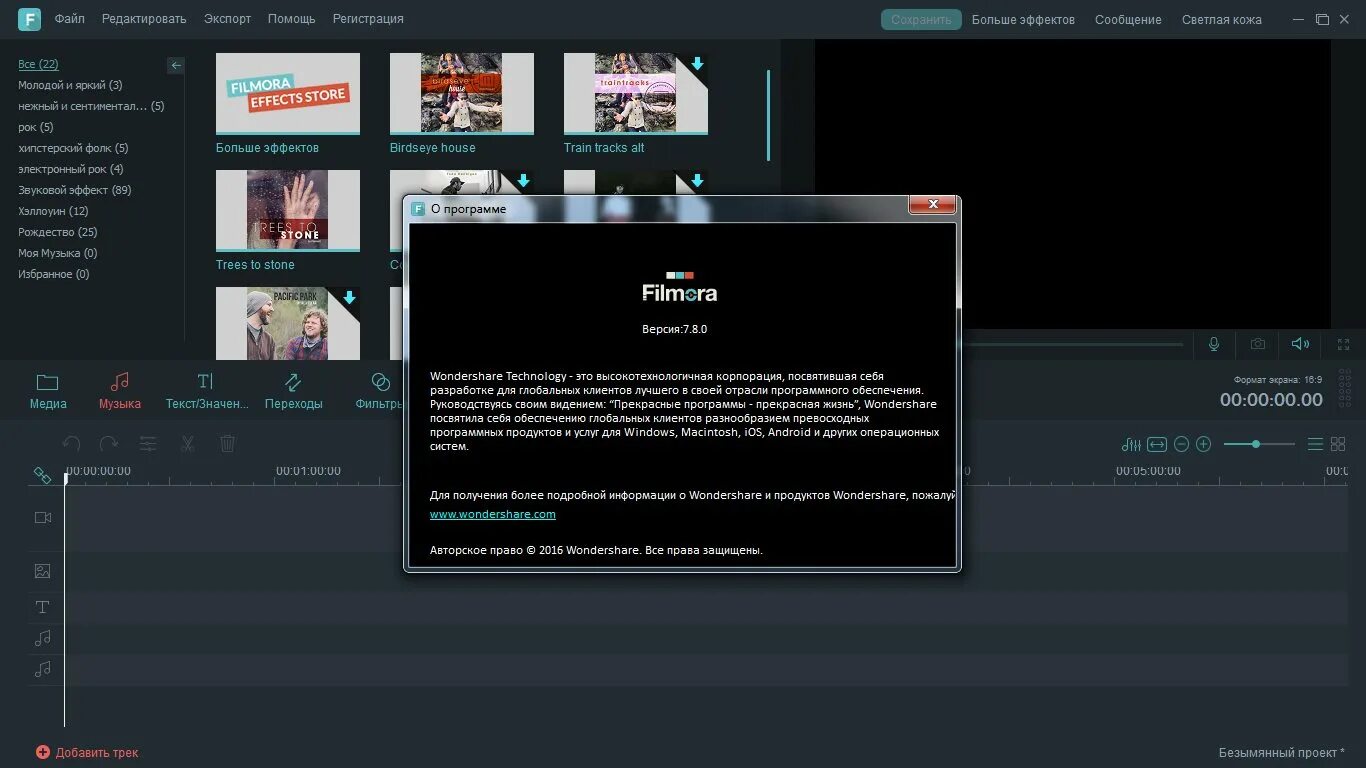Click the redo arrow icon

[x=108, y=443]
